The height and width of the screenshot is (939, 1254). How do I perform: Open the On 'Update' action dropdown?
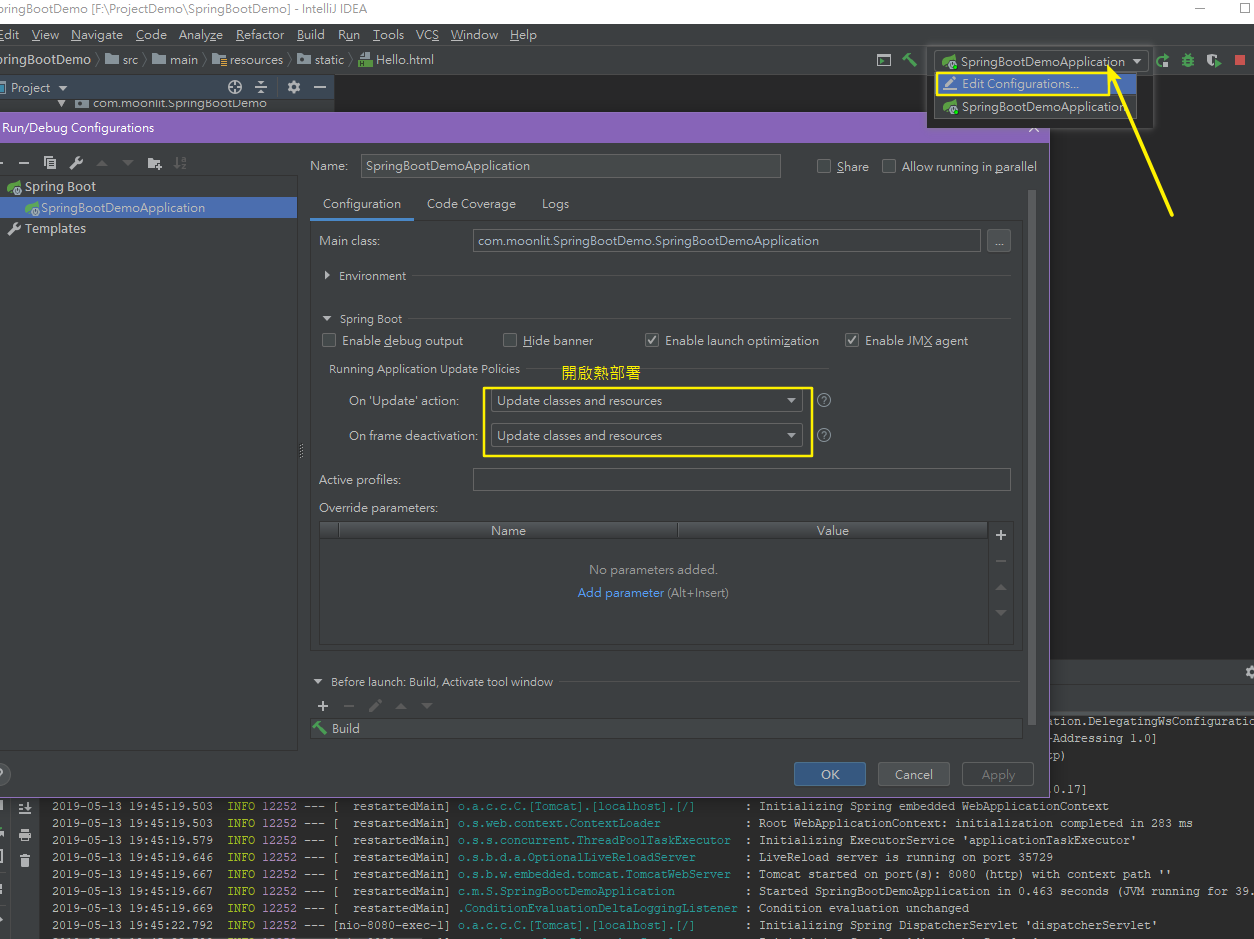tap(647, 401)
